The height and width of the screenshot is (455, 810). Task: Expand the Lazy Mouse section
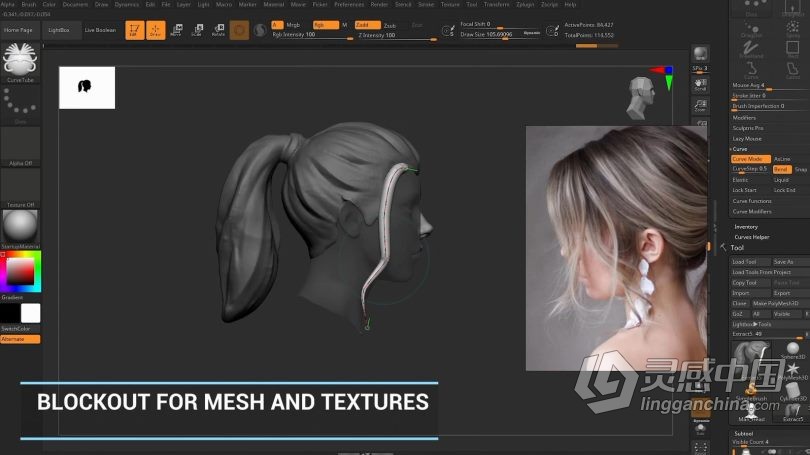[x=747, y=139]
